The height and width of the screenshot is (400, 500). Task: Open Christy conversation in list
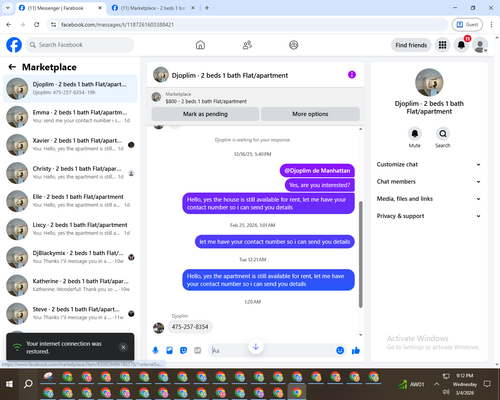70,173
